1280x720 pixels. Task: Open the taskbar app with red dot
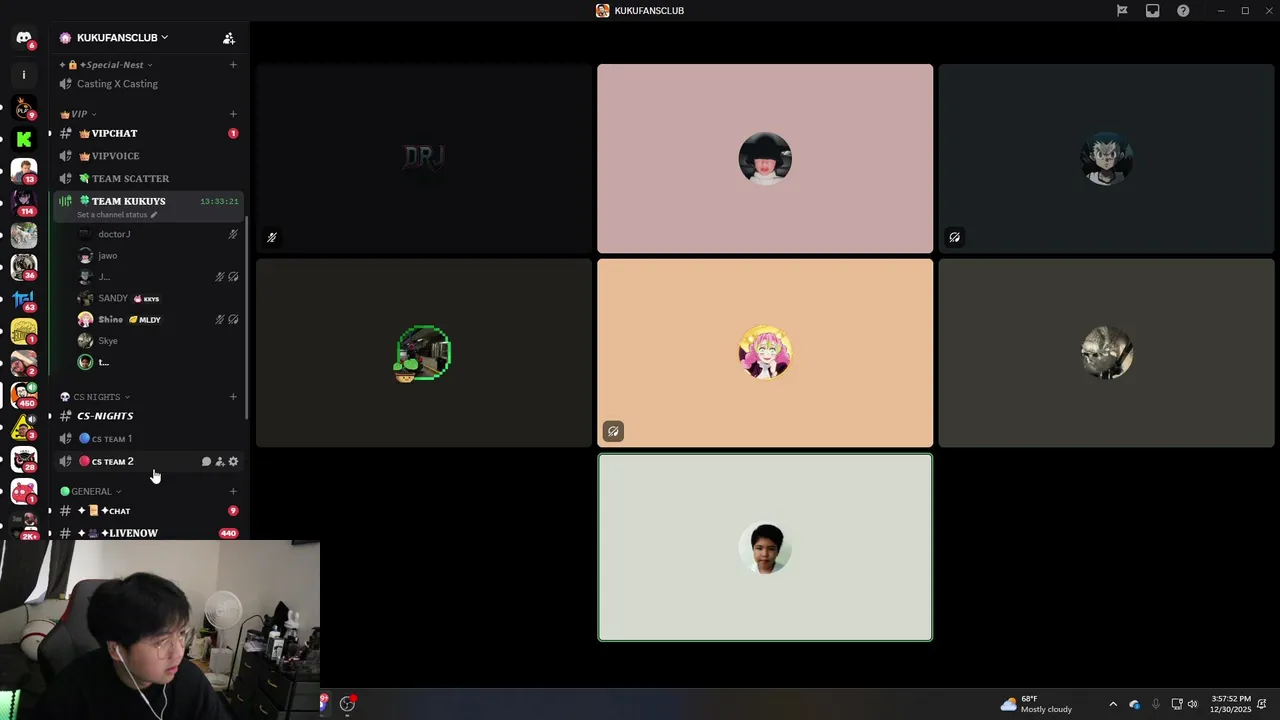point(347,704)
